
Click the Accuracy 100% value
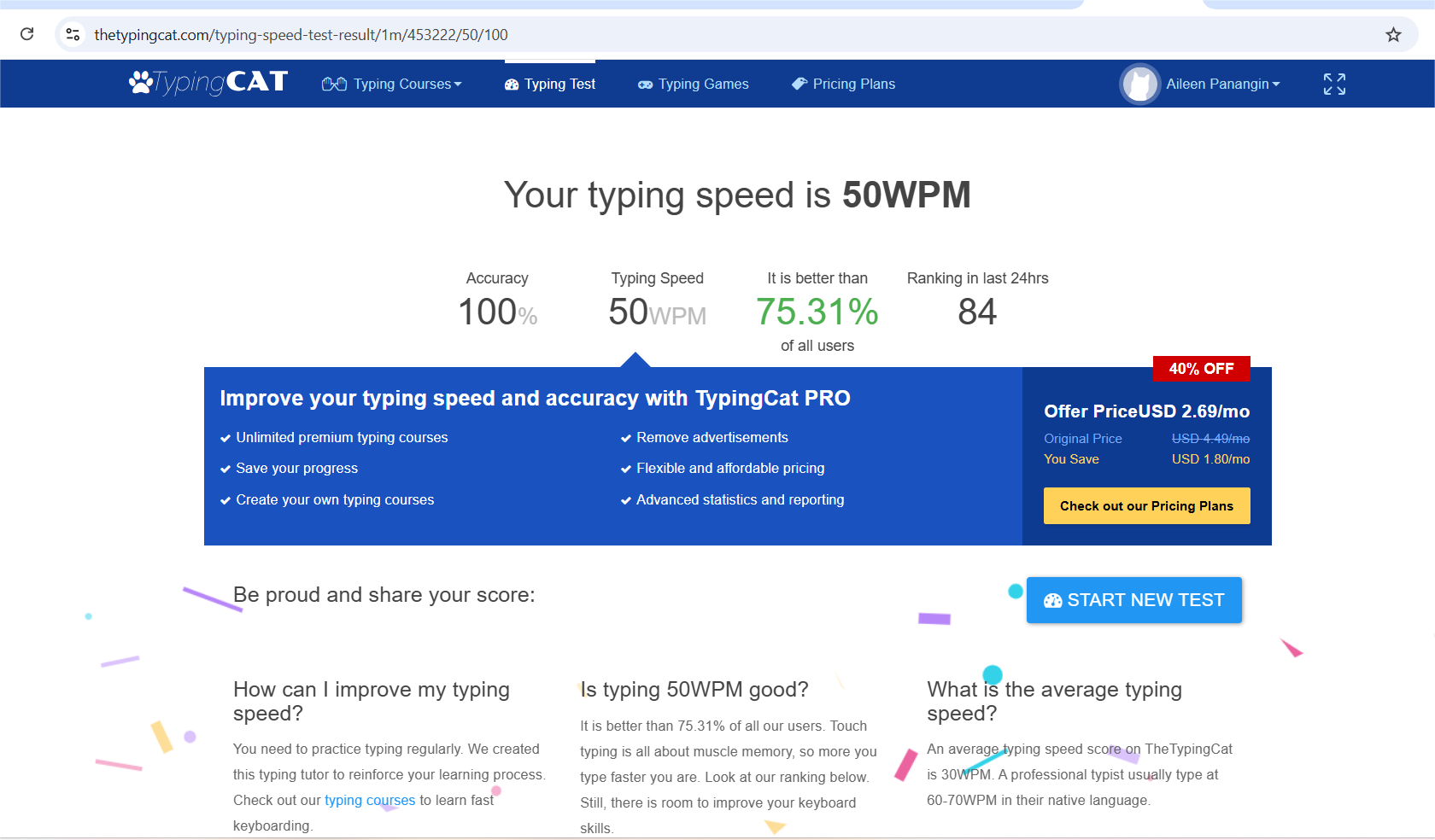point(498,312)
